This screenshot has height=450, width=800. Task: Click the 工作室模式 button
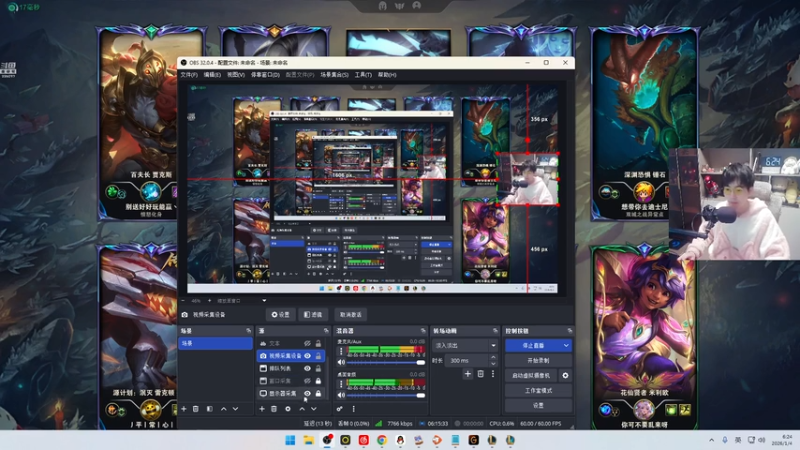(x=538, y=390)
